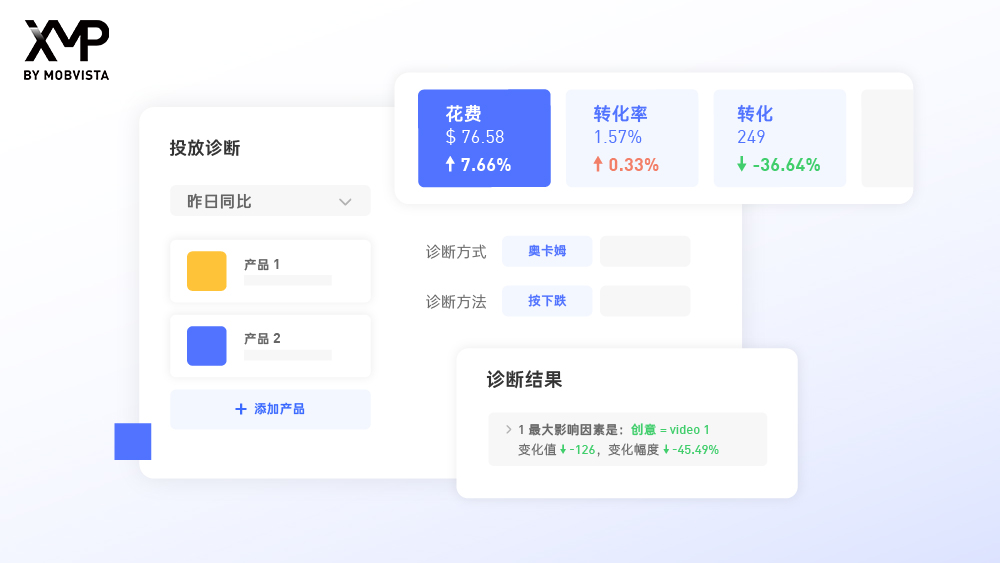Click the 添加产品 button
Image resolution: width=1000 pixels, height=563 pixels.
270,409
